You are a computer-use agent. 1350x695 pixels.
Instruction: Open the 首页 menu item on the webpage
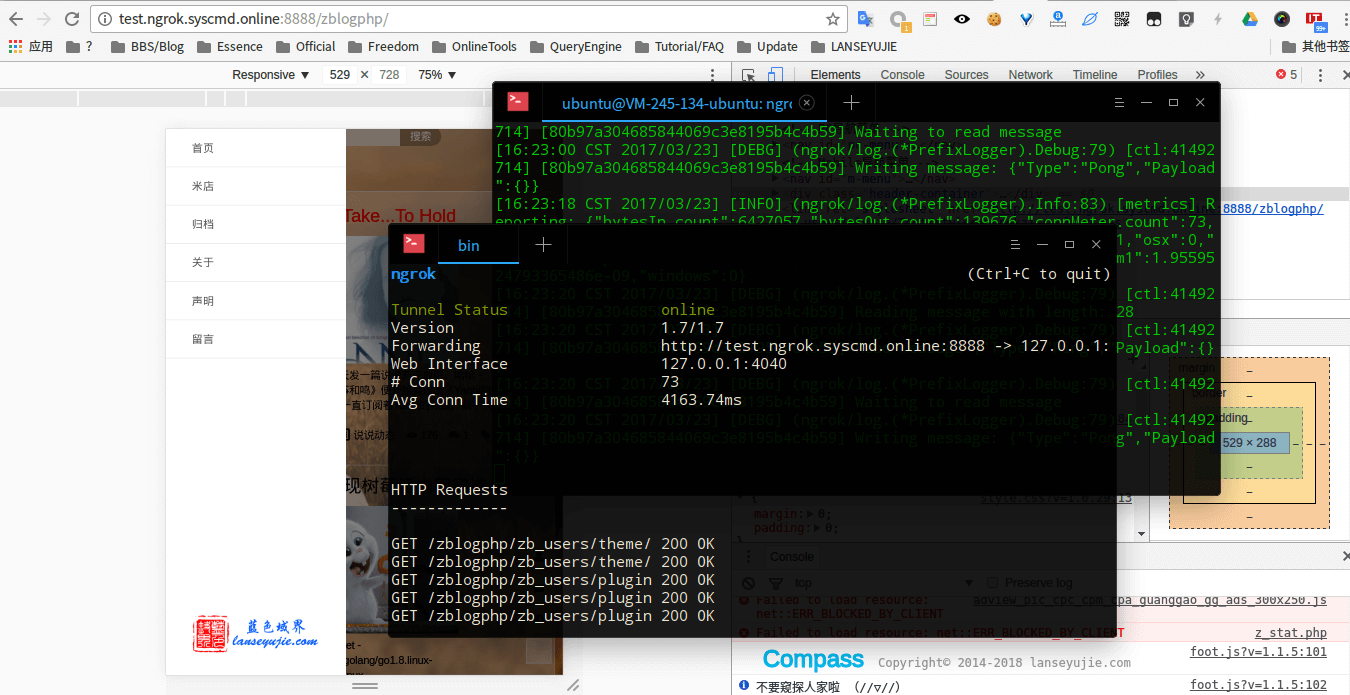click(256, 148)
